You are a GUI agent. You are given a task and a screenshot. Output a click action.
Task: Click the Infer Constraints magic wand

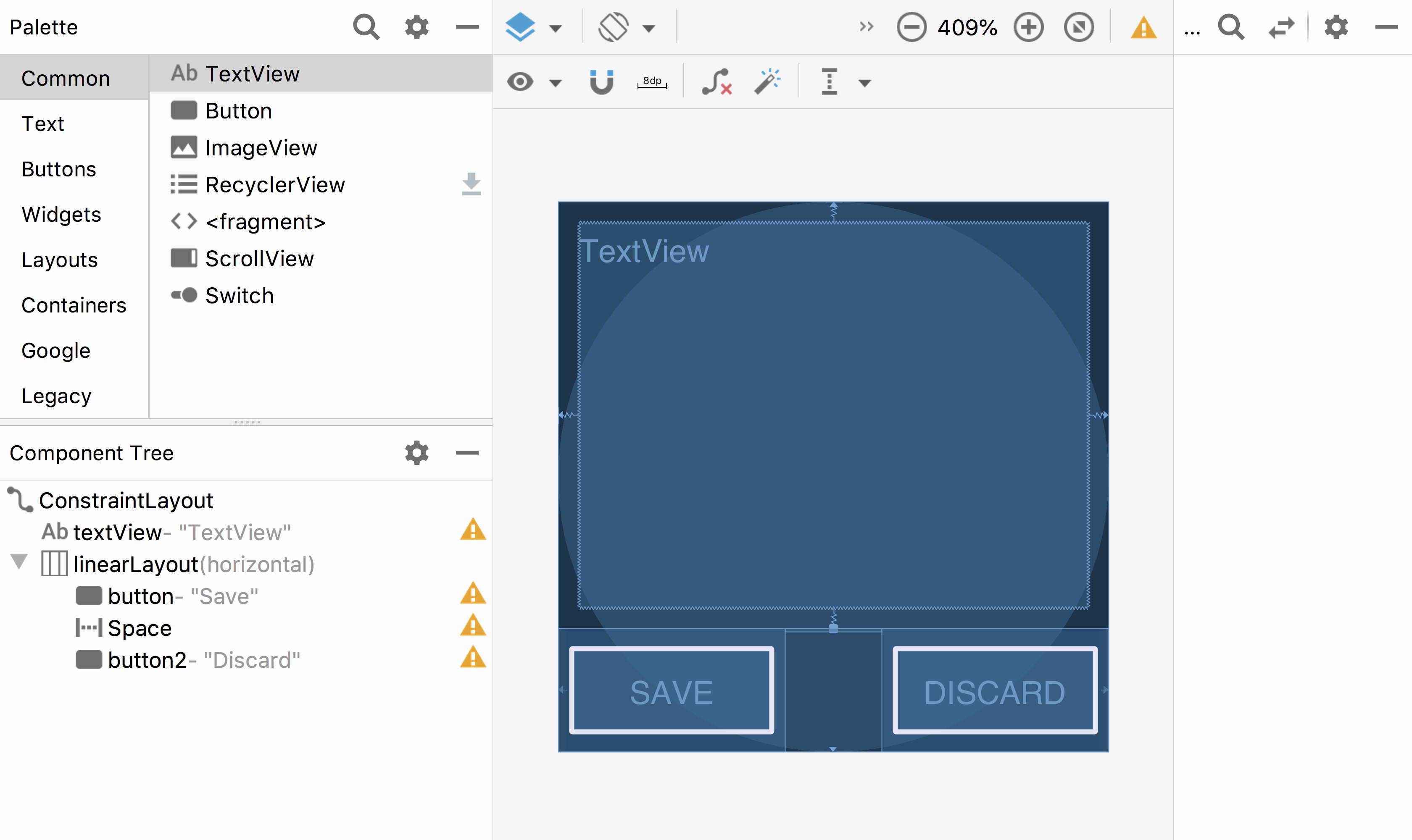click(x=767, y=82)
